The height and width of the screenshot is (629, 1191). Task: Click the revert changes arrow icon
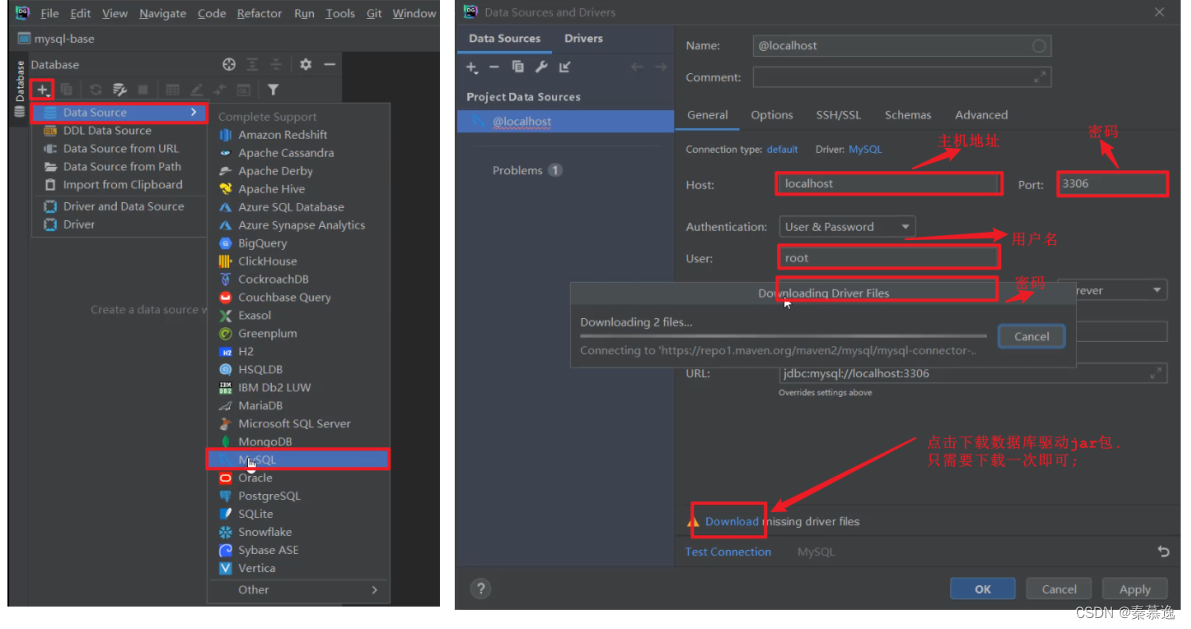[1163, 552]
